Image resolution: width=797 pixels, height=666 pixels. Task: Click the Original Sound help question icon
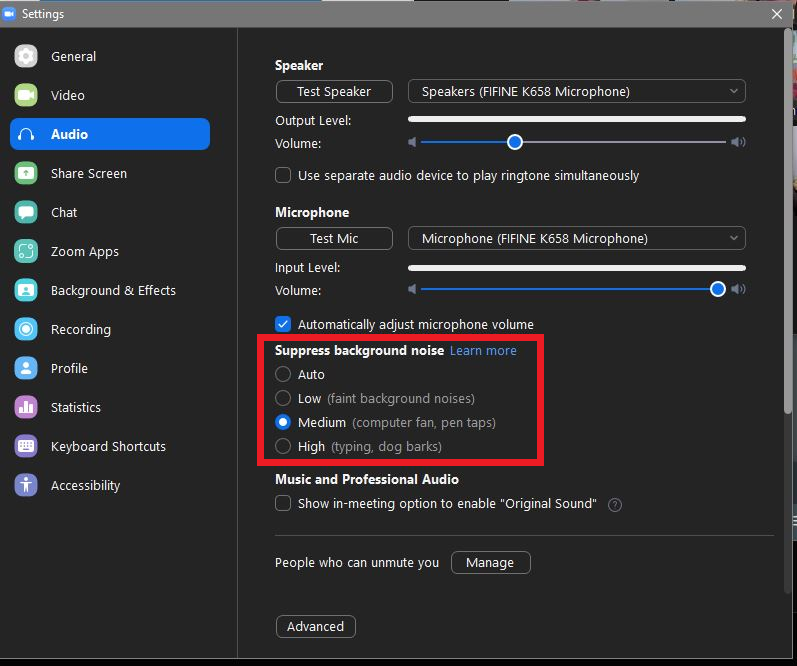point(615,505)
